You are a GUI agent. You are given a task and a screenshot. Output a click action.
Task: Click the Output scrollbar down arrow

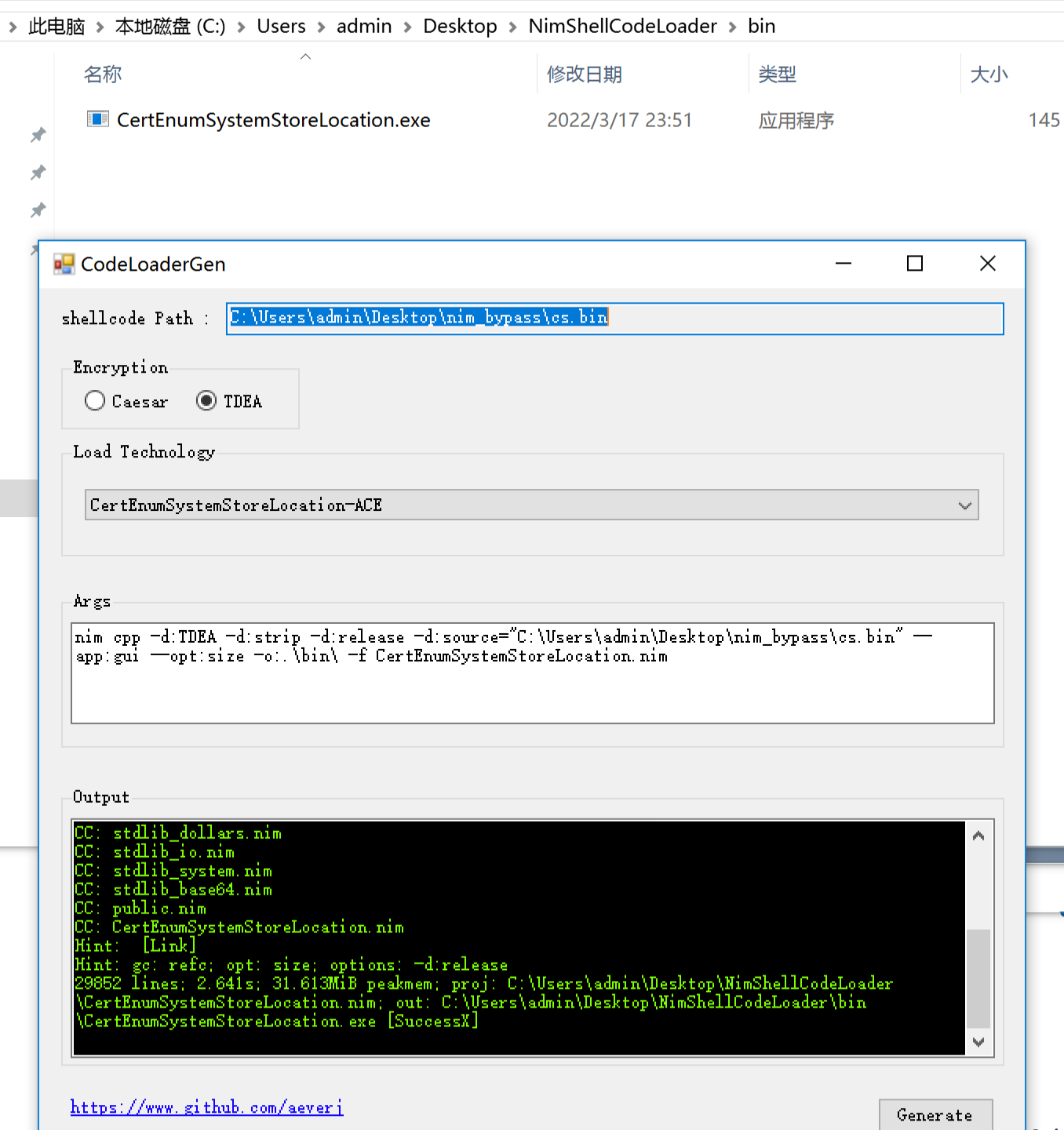click(x=978, y=1042)
